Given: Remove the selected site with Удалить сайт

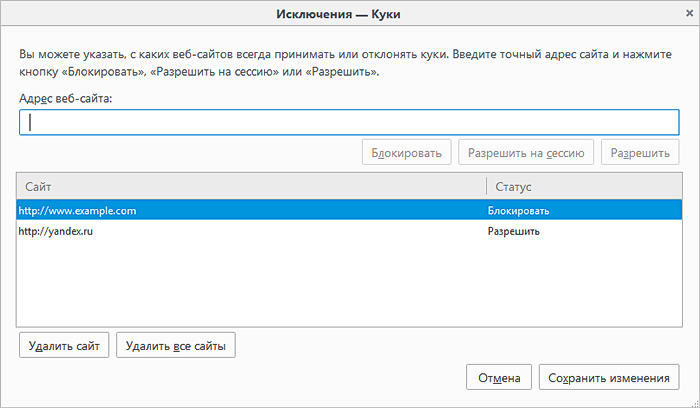Looking at the screenshot, I should (x=64, y=346).
